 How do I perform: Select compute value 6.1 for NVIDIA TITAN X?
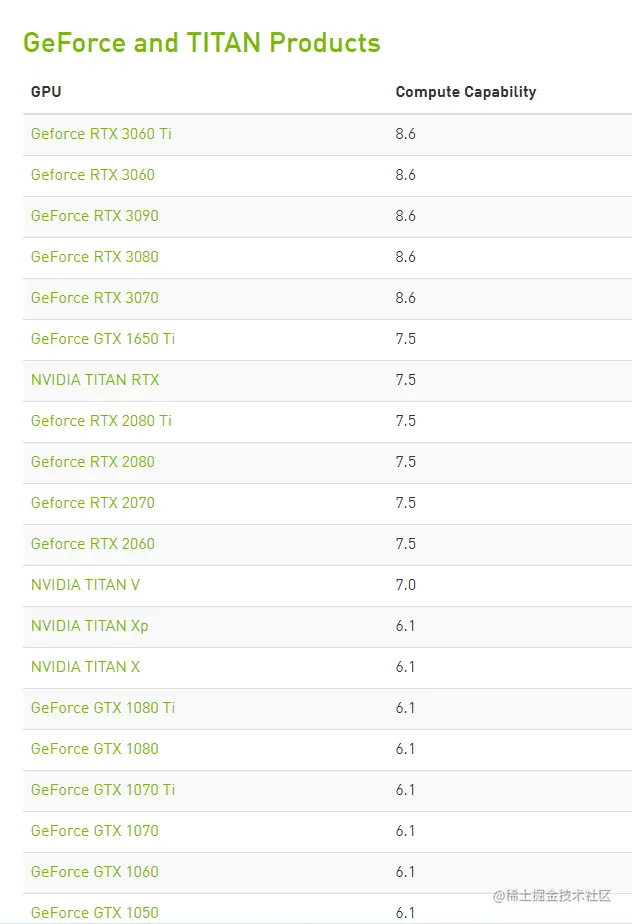[405, 666]
